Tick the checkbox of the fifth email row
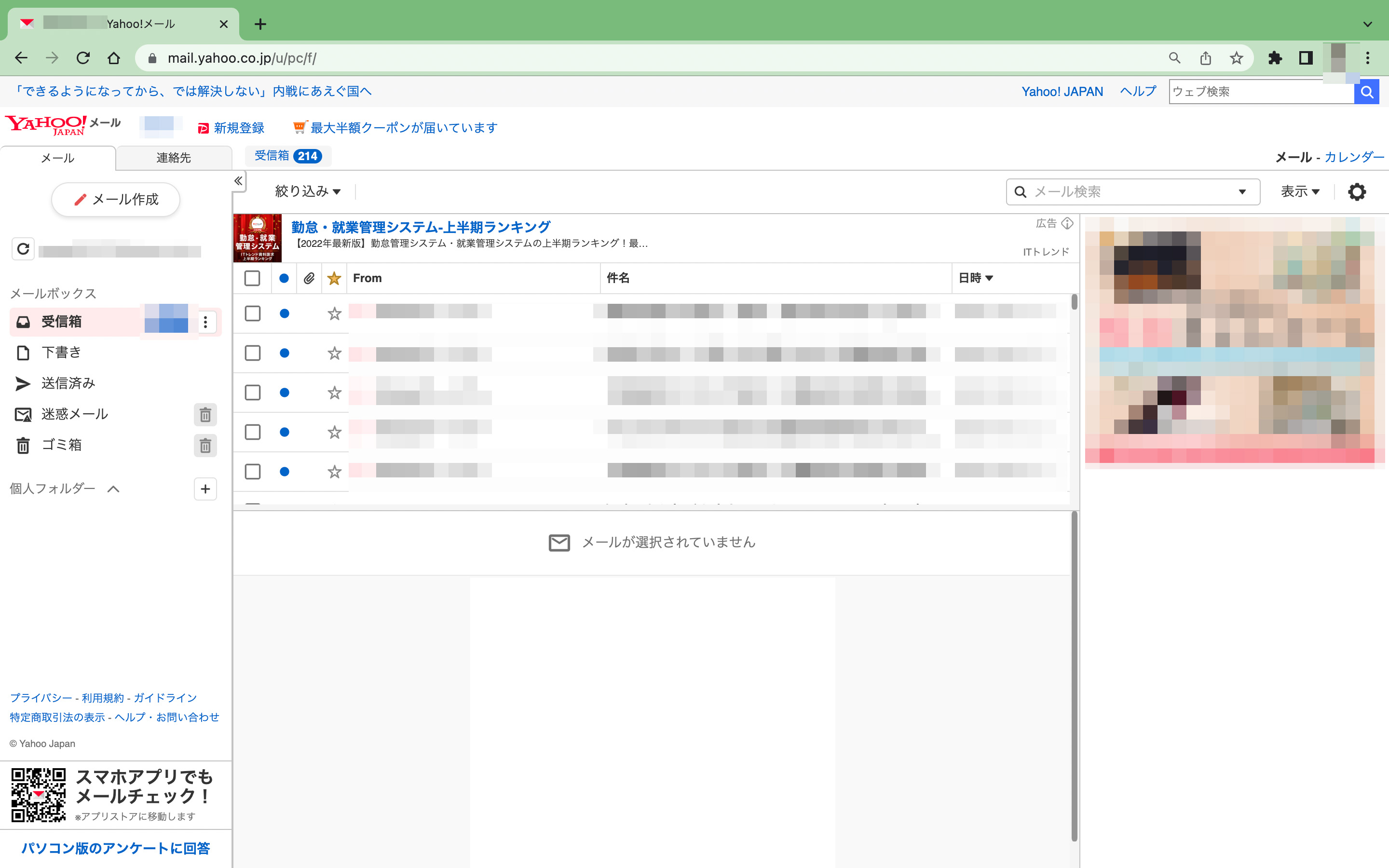The image size is (1389, 868). [x=253, y=472]
